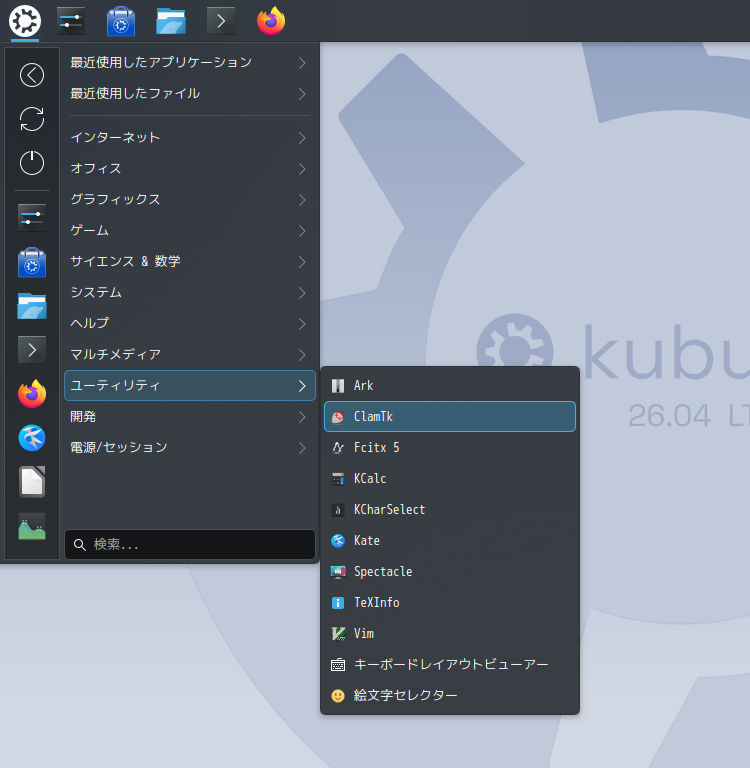750x768 pixels.
Task: Launch Firefox from the top panel
Action: pyautogui.click(x=271, y=21)
